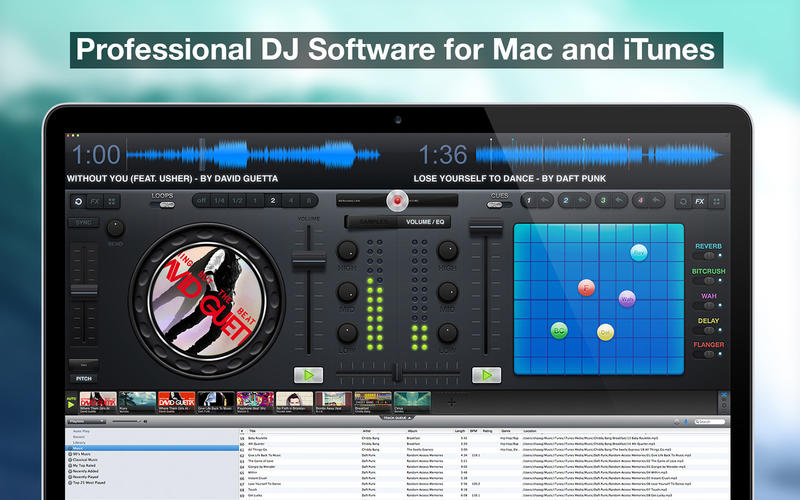This screenshot has width=800, height=500.
Task: Click the library search field
Action: click(x=709, y=421)
